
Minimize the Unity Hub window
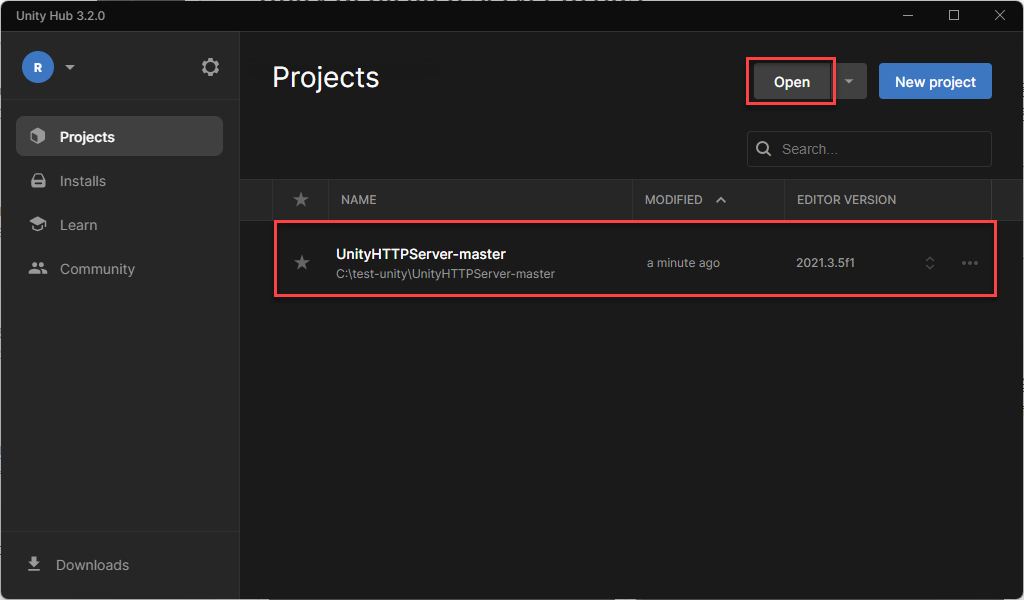tap(908, 15)
